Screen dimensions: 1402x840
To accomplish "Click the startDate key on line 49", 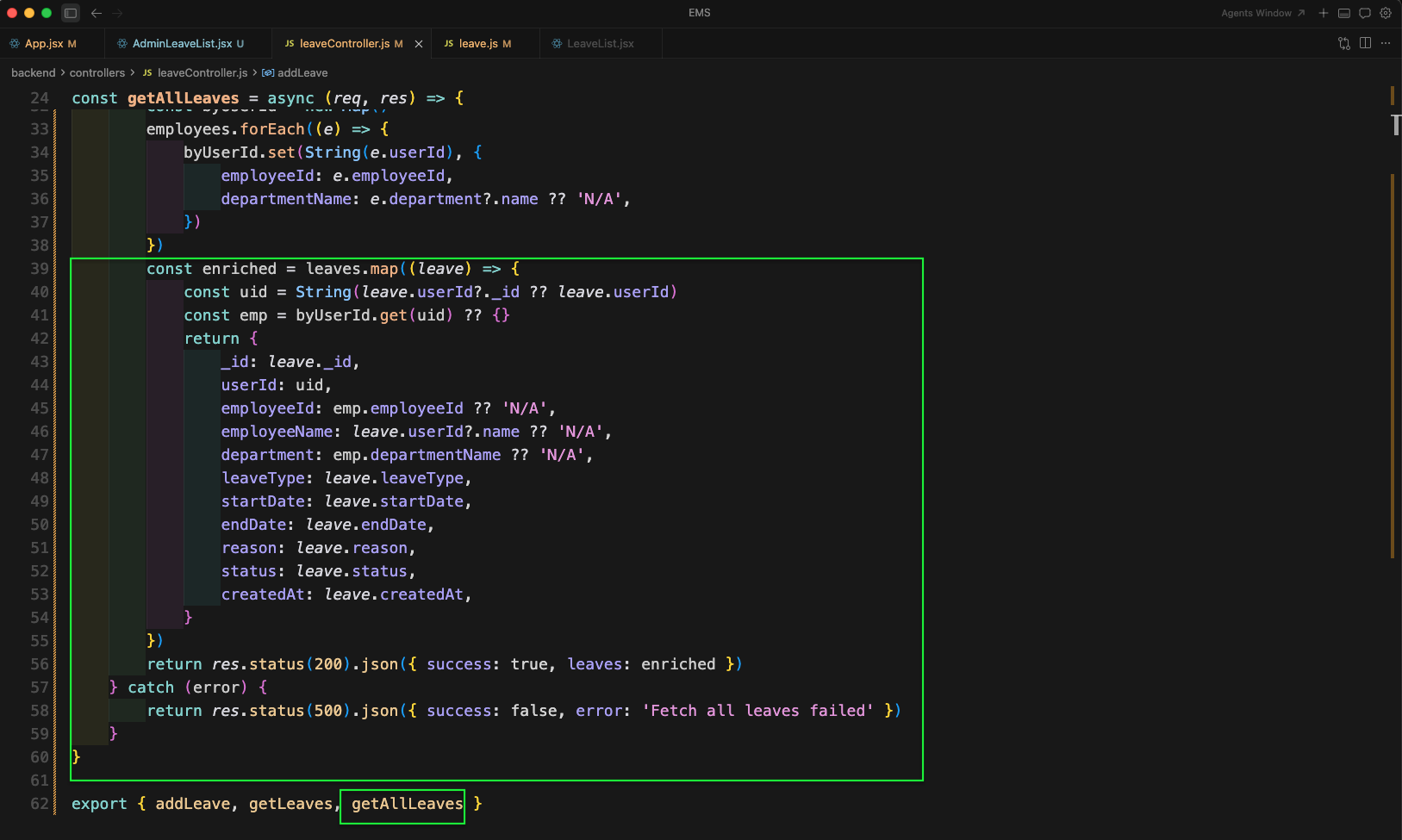I will (263, 501).
